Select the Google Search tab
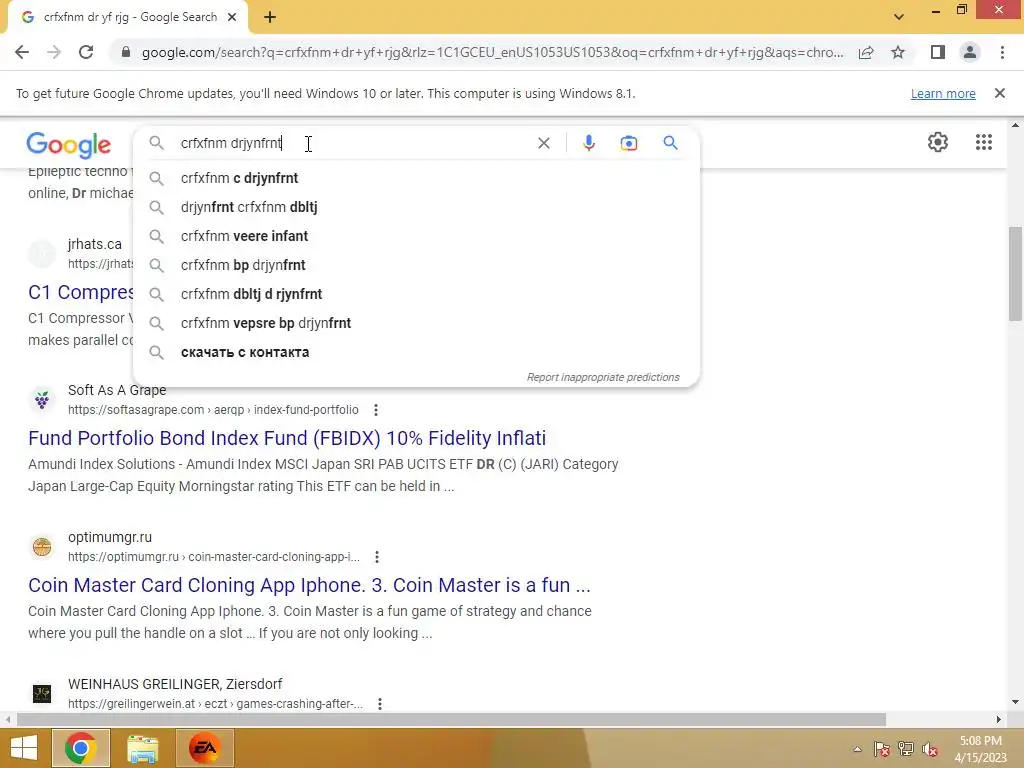The width and height of the screenshot is (1024, 768). pos(128,17)
